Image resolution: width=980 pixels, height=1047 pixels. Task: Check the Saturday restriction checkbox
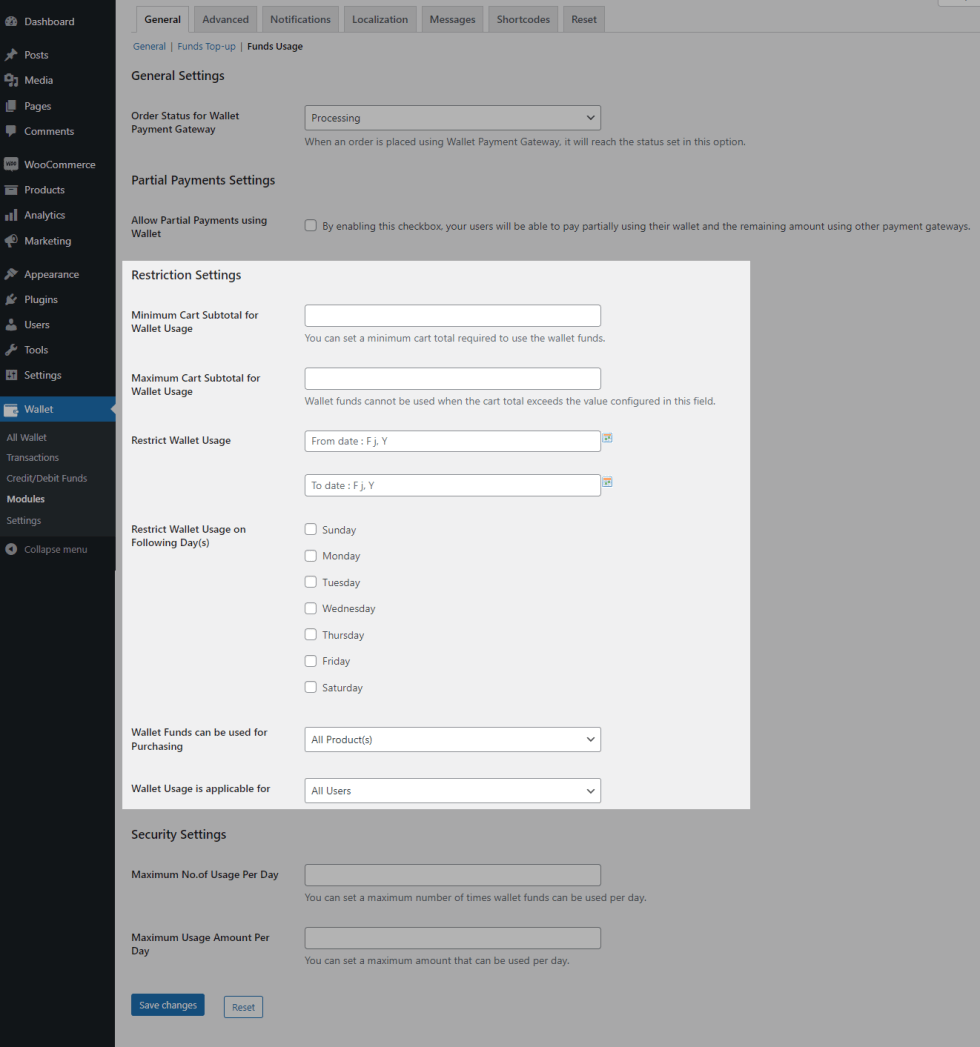point(310,687)
